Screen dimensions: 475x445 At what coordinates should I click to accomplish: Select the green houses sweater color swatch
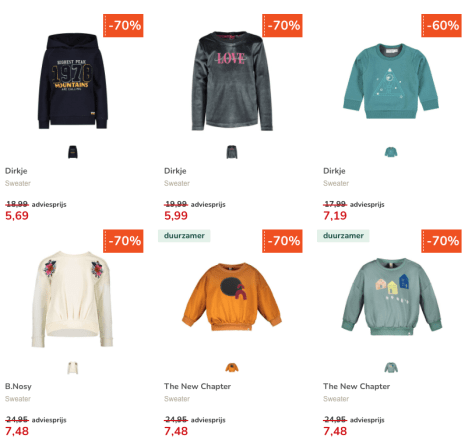[391, 368]
